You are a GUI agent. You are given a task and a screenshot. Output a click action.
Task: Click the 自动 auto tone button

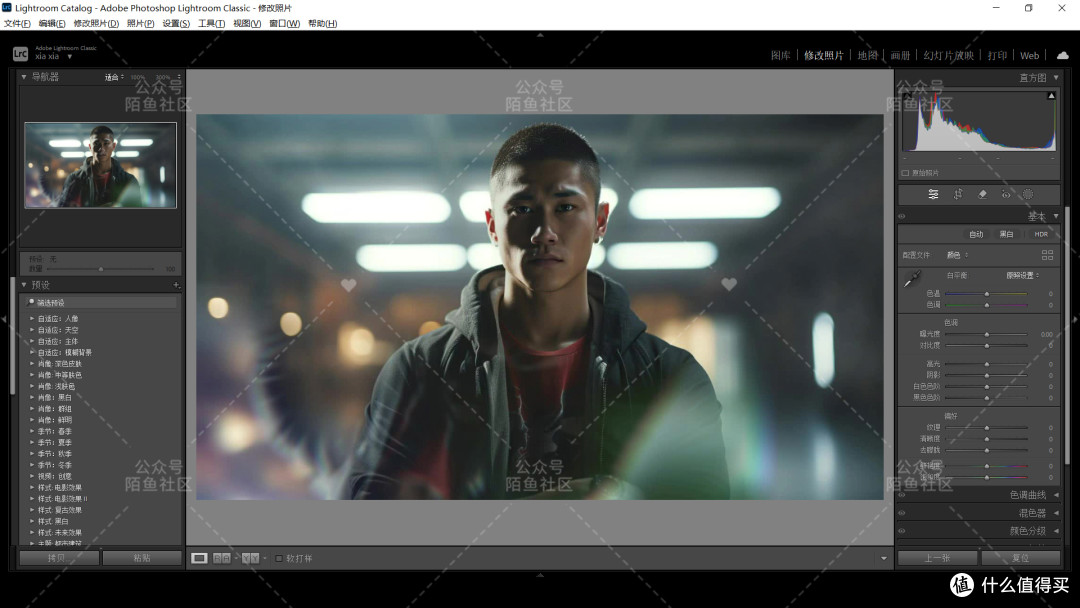click(976, 234)
